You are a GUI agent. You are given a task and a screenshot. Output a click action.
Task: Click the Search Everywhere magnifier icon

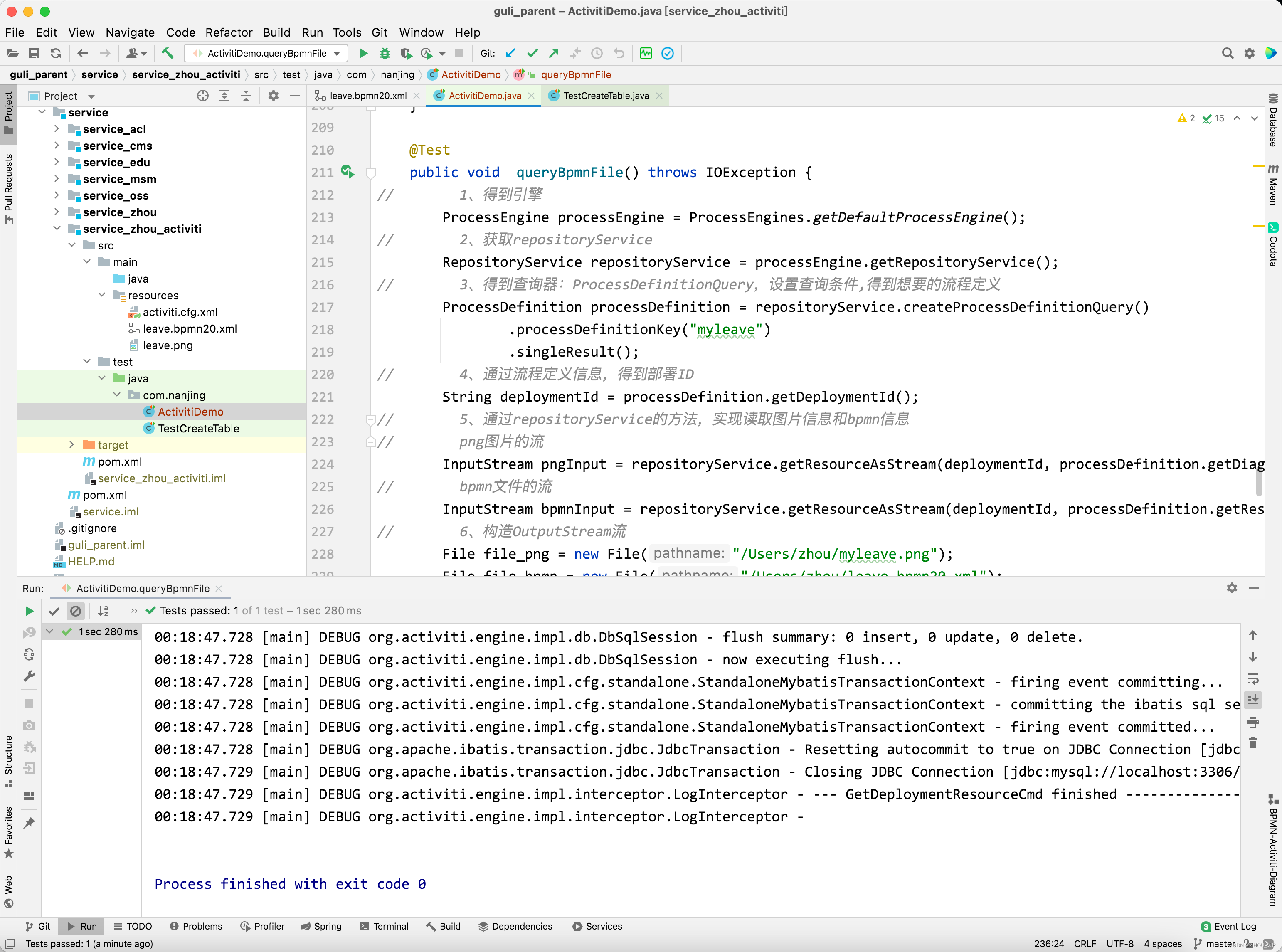(x=1227, y=53)
